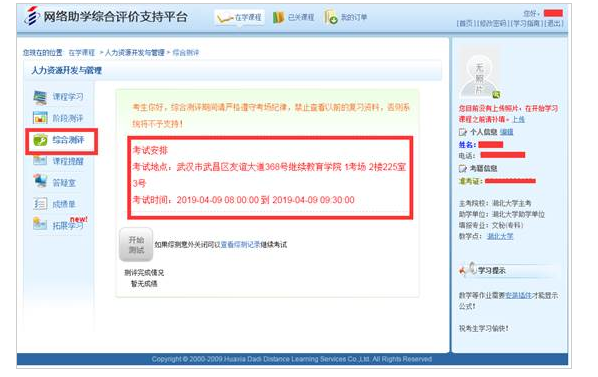Click 在学课程 in the breadcrumb

point(82,53)
